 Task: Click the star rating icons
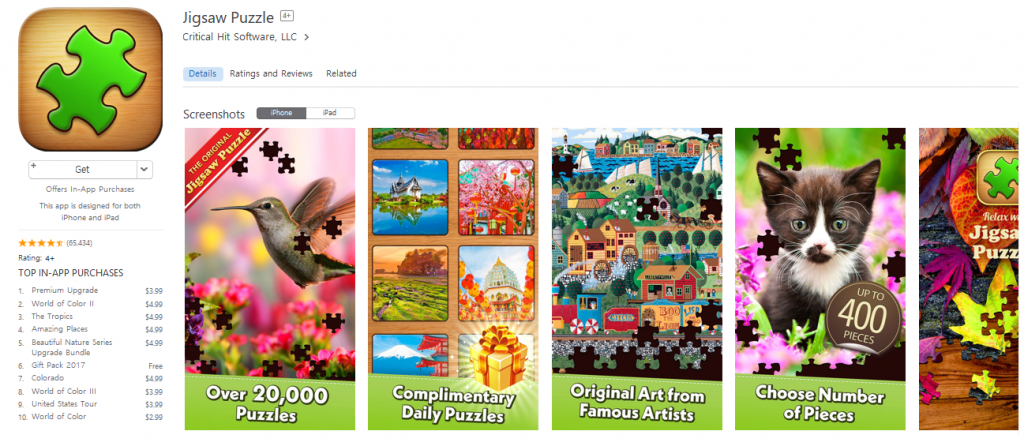pos(40,243)
